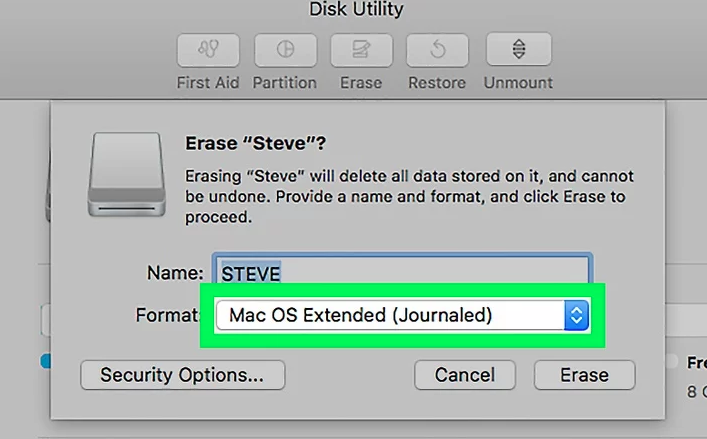This screenshot has width=707, height=439.
Task: Click the Unmount toolbar label
Action: pos(518,83)
